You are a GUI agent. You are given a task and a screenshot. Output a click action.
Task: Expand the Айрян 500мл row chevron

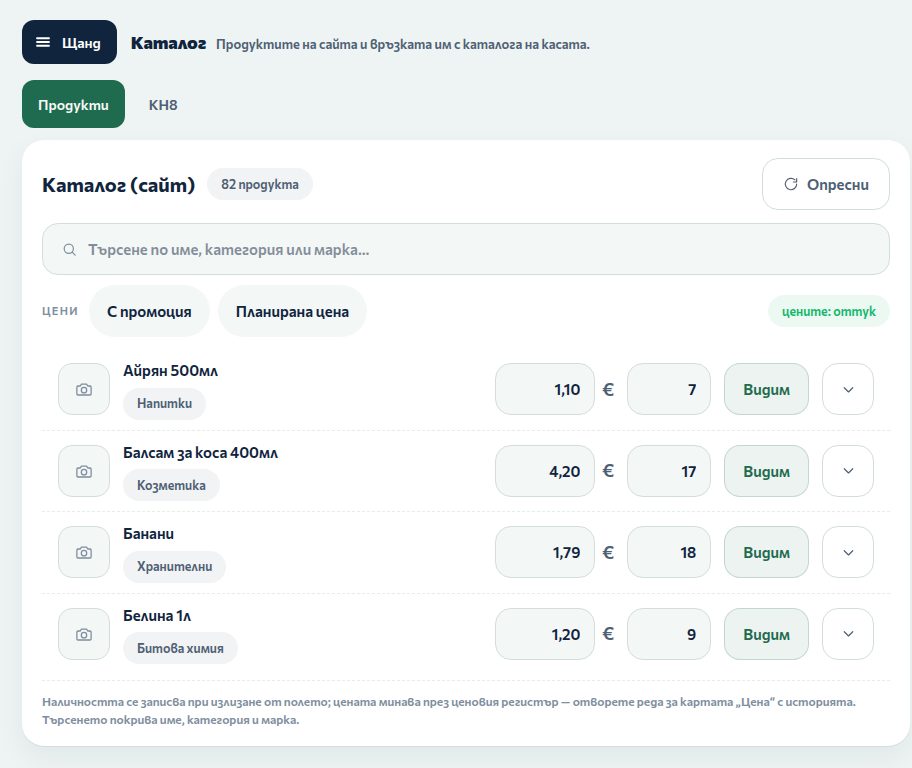(848, 389)
